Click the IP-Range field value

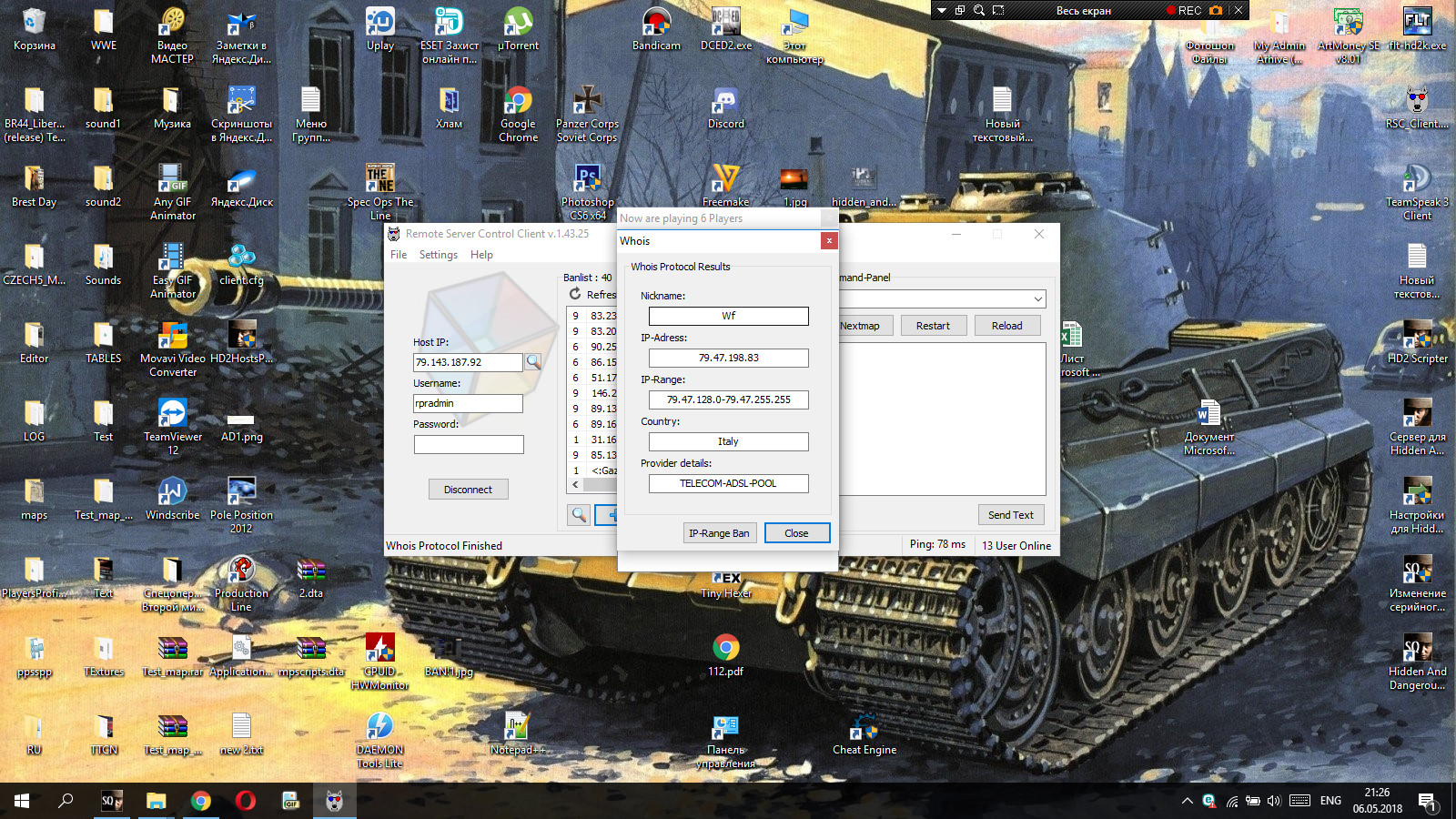coord(728,399)
